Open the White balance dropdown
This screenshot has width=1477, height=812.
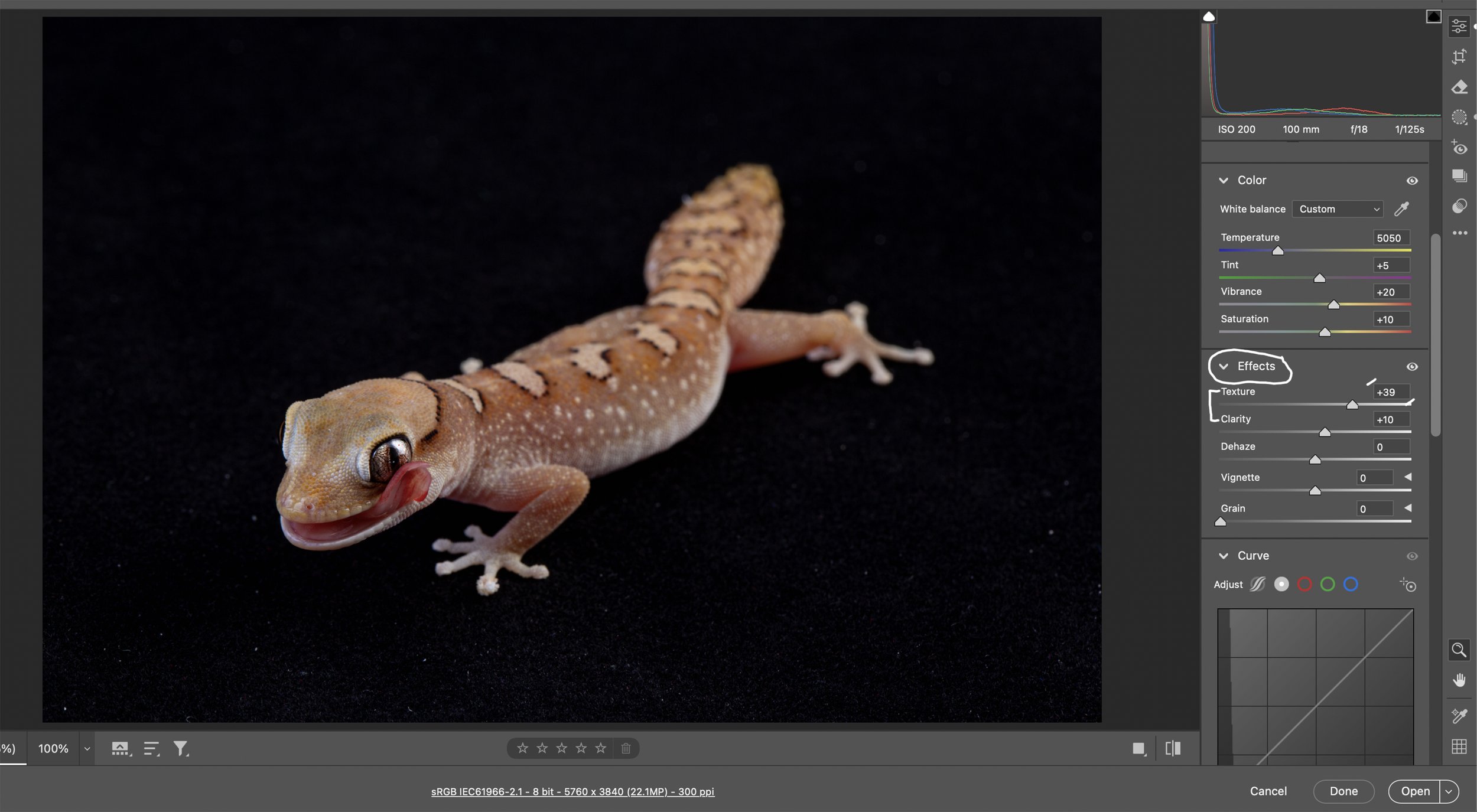tap(1338, 209)
